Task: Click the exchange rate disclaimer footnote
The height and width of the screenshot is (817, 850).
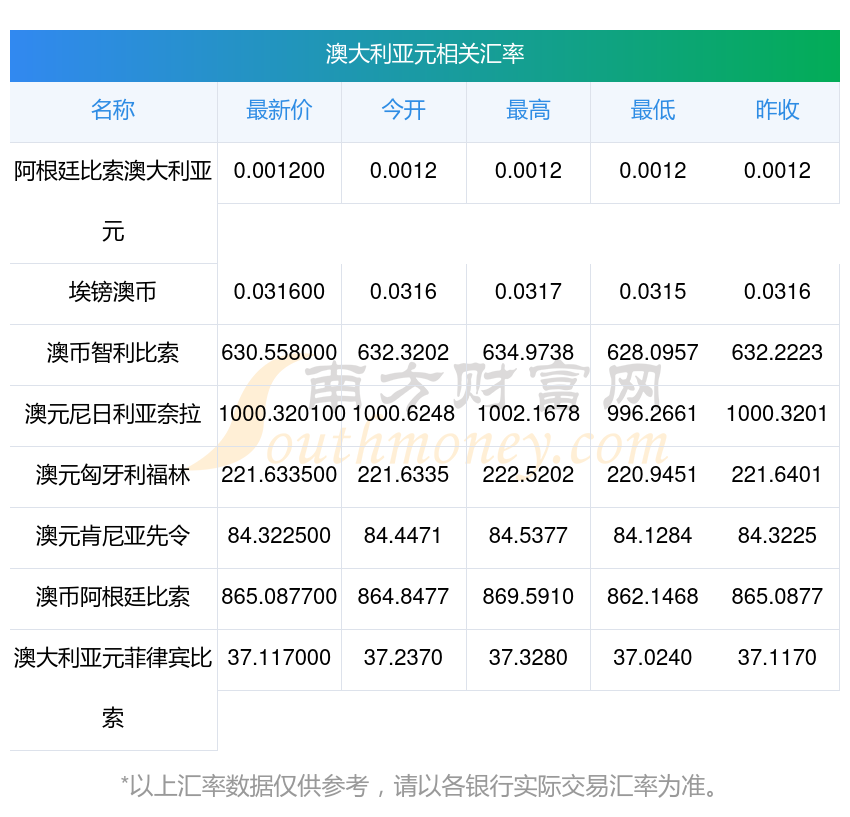Action: (420, 787)
